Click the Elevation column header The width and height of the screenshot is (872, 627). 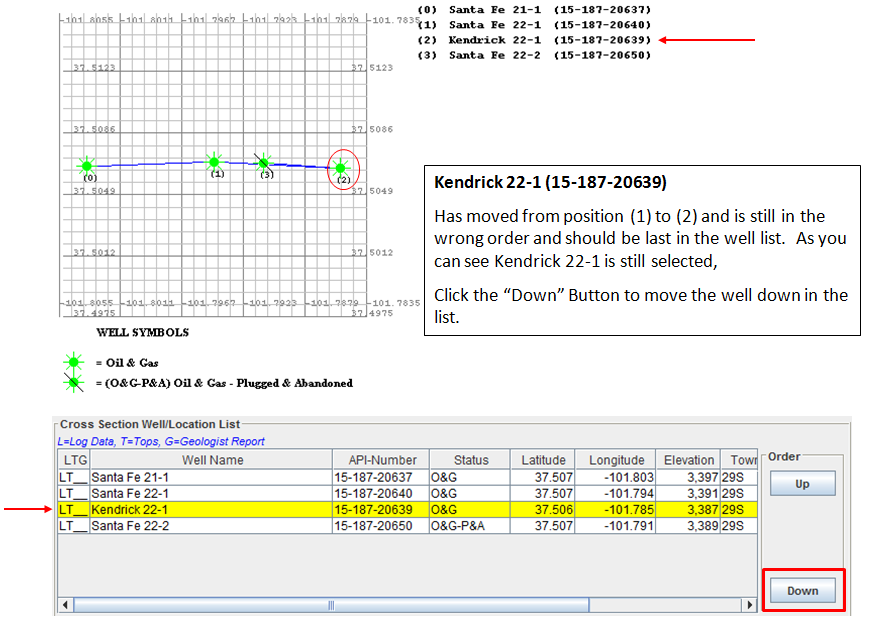(x=688, y=460)
